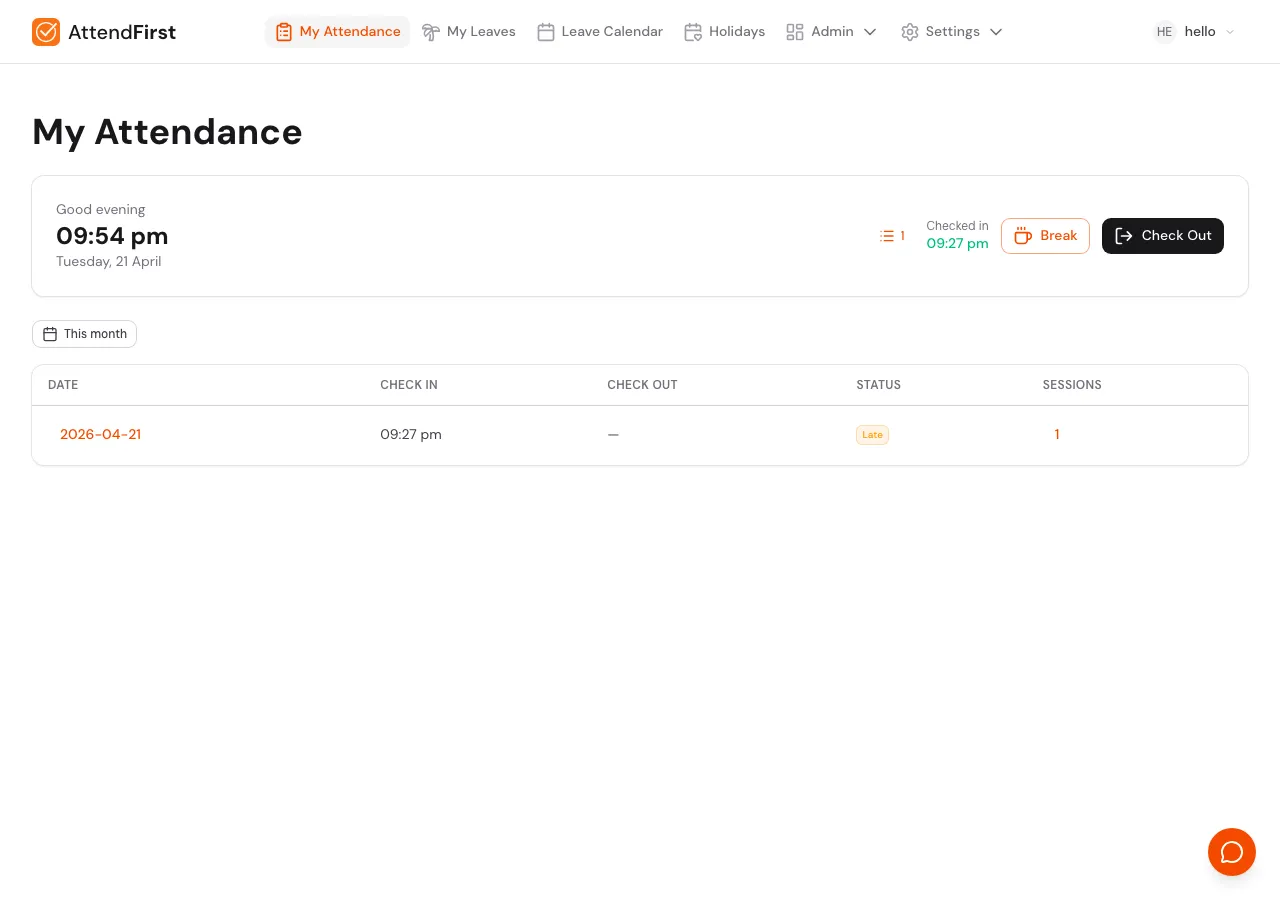The image size is (1280, 900).
Task: Open the chat support bubble
Action: coord(1232,852)
